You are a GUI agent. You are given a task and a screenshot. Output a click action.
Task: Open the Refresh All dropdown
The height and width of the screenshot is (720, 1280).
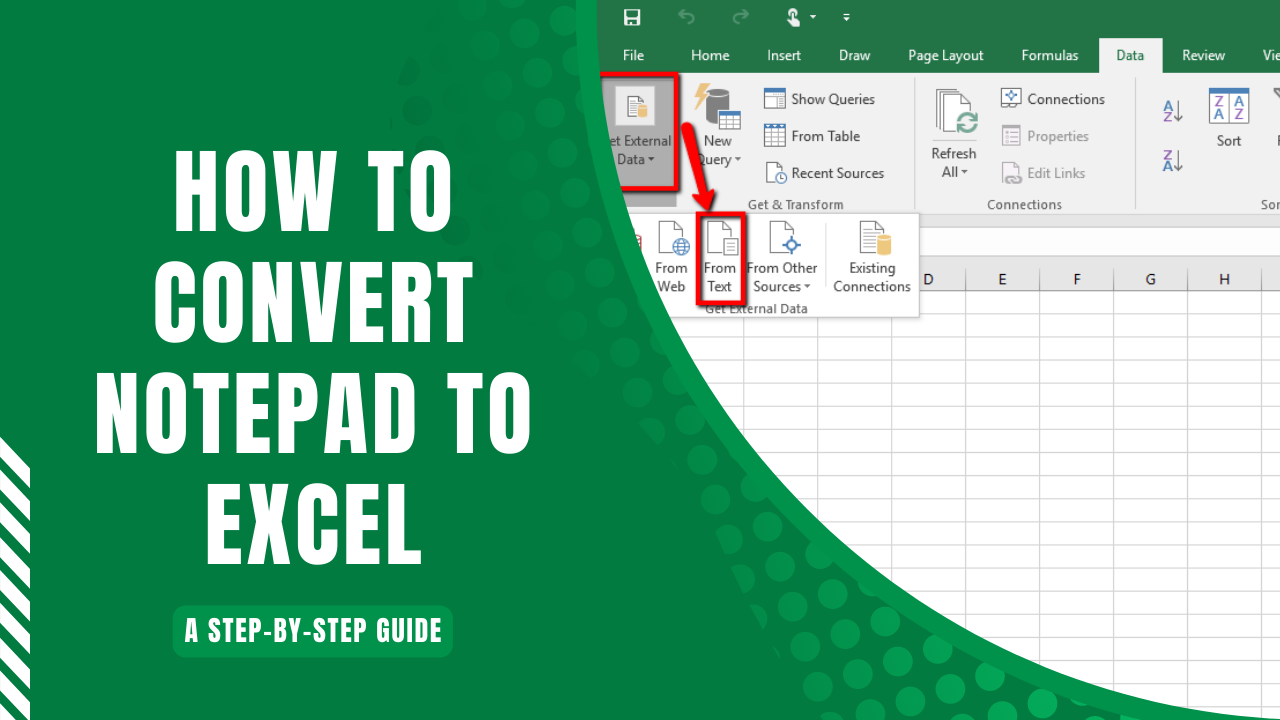click(954, 134)
